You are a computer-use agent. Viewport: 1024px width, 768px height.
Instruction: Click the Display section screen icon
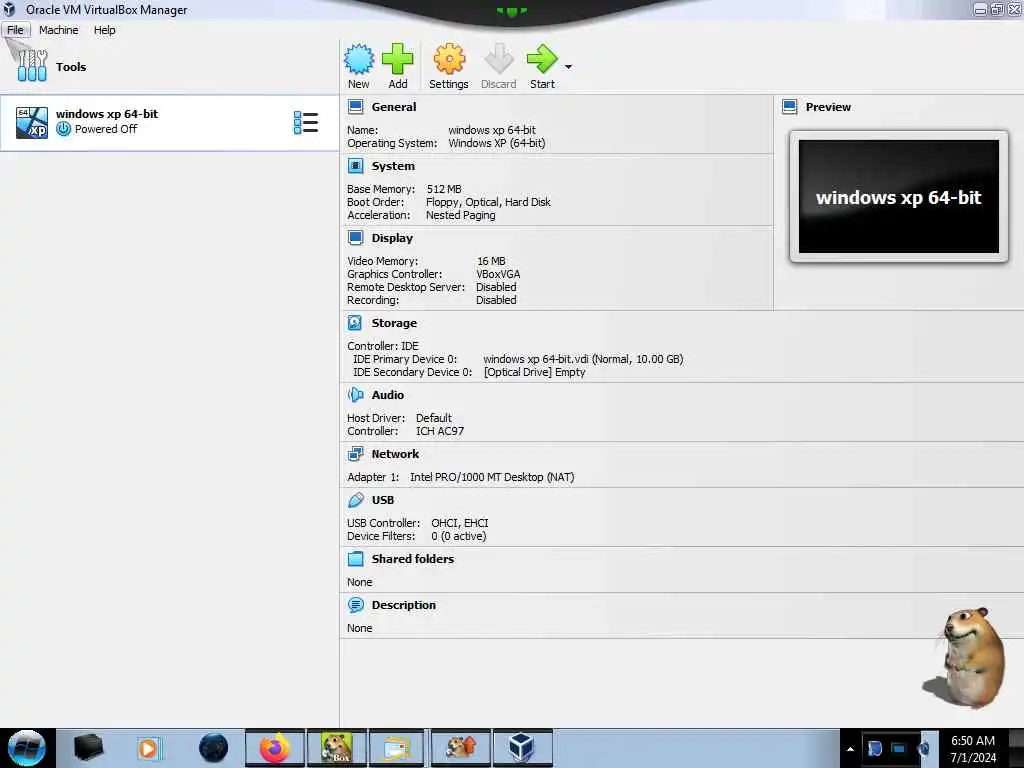(x=356, y=238)
